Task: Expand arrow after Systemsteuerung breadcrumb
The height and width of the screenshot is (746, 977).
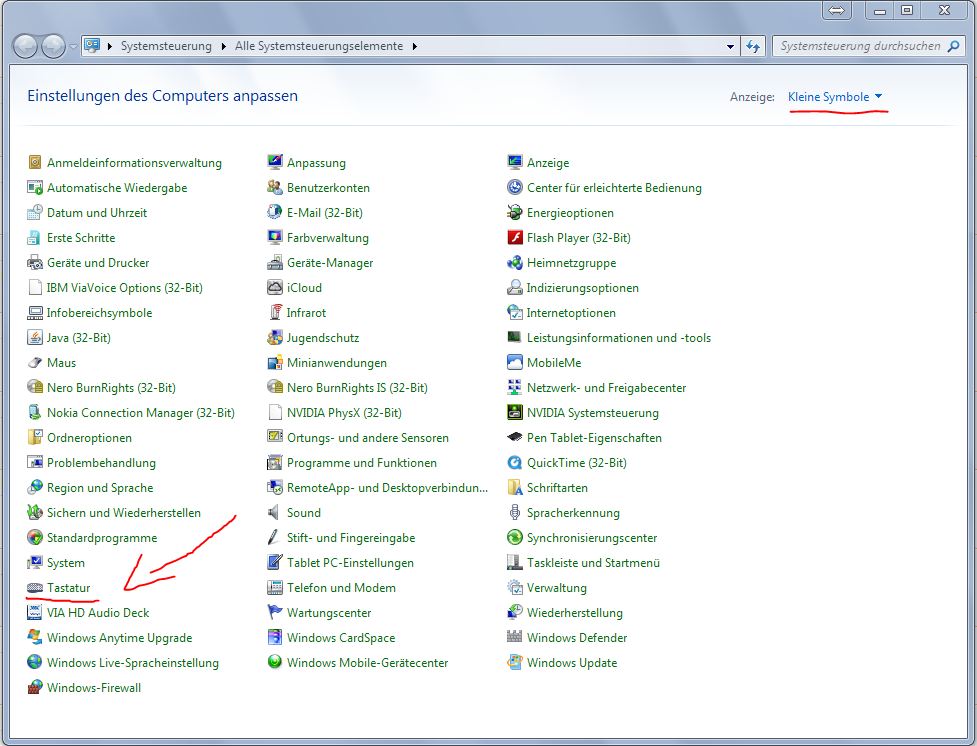Action: (x=223, y=46)
